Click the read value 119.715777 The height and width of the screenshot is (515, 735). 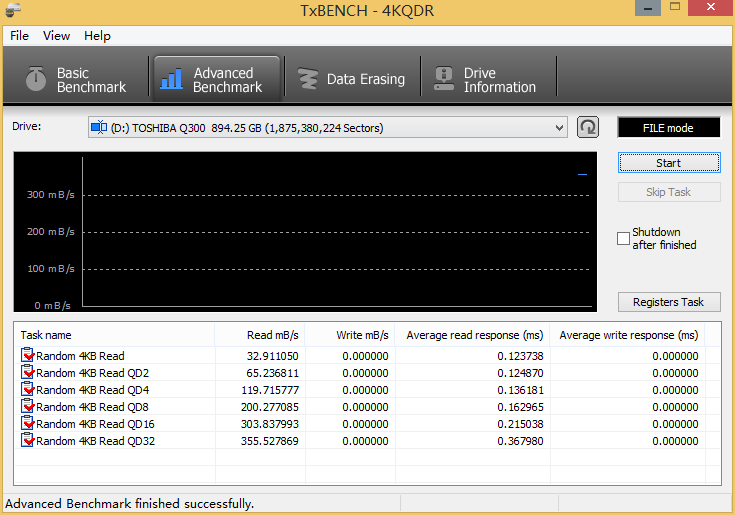click(270, 390)
